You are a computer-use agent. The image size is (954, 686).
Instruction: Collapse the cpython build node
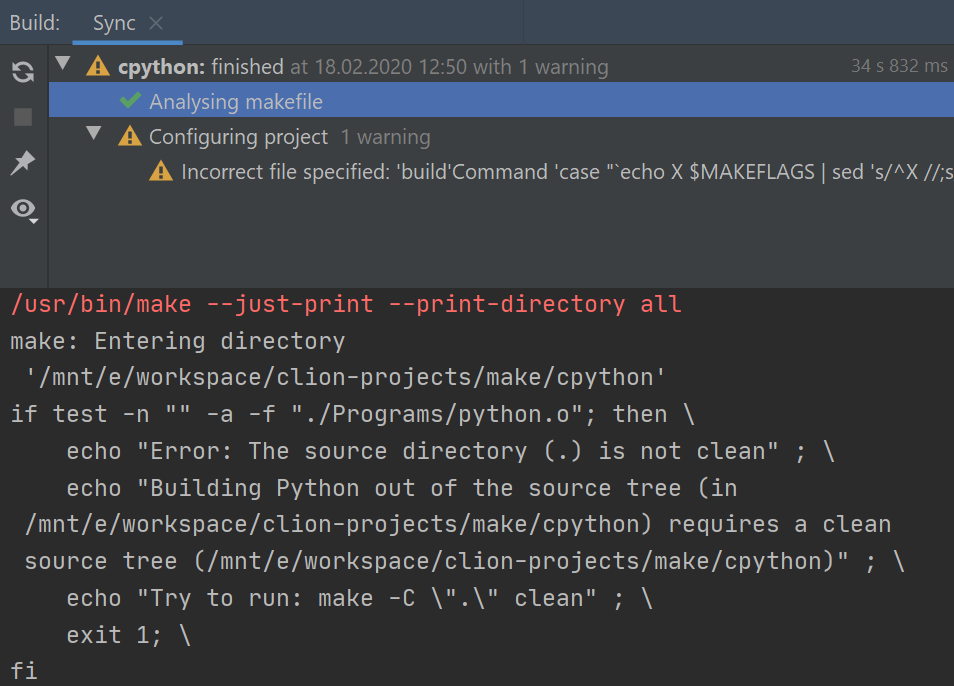pos(63,63)
